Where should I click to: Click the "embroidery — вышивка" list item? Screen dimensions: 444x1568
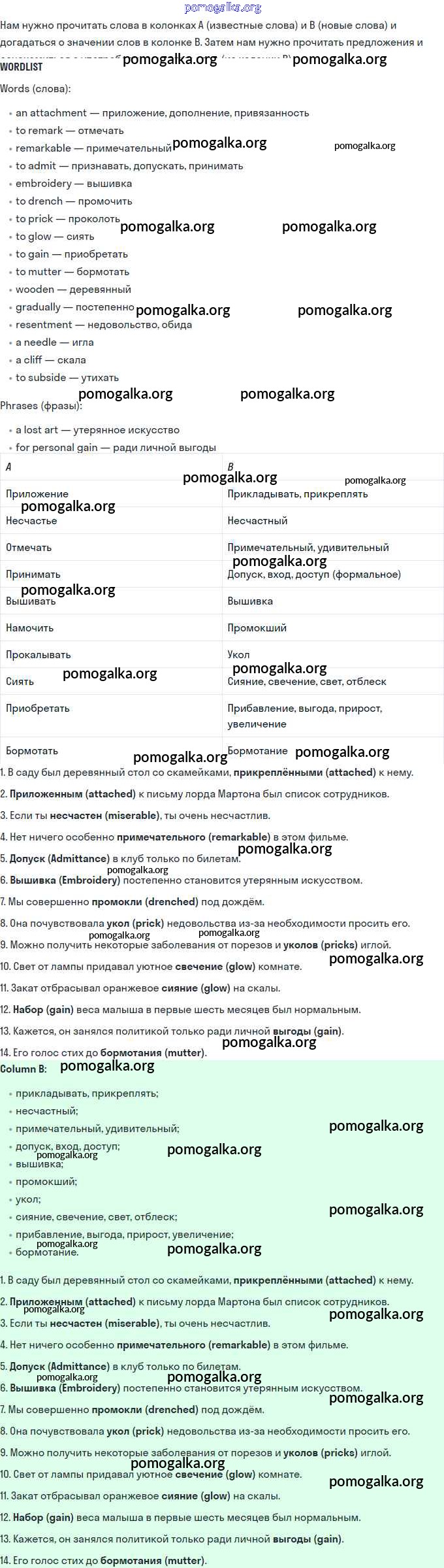[73, 184]
